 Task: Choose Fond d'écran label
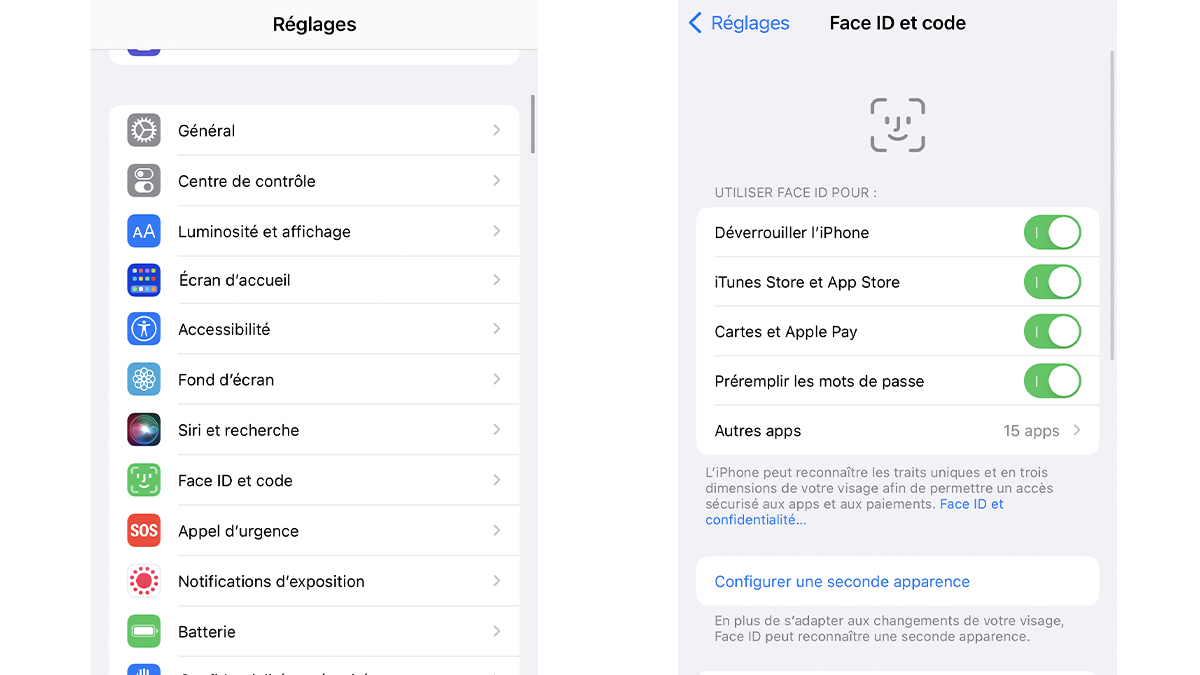(x=226, y=380)
